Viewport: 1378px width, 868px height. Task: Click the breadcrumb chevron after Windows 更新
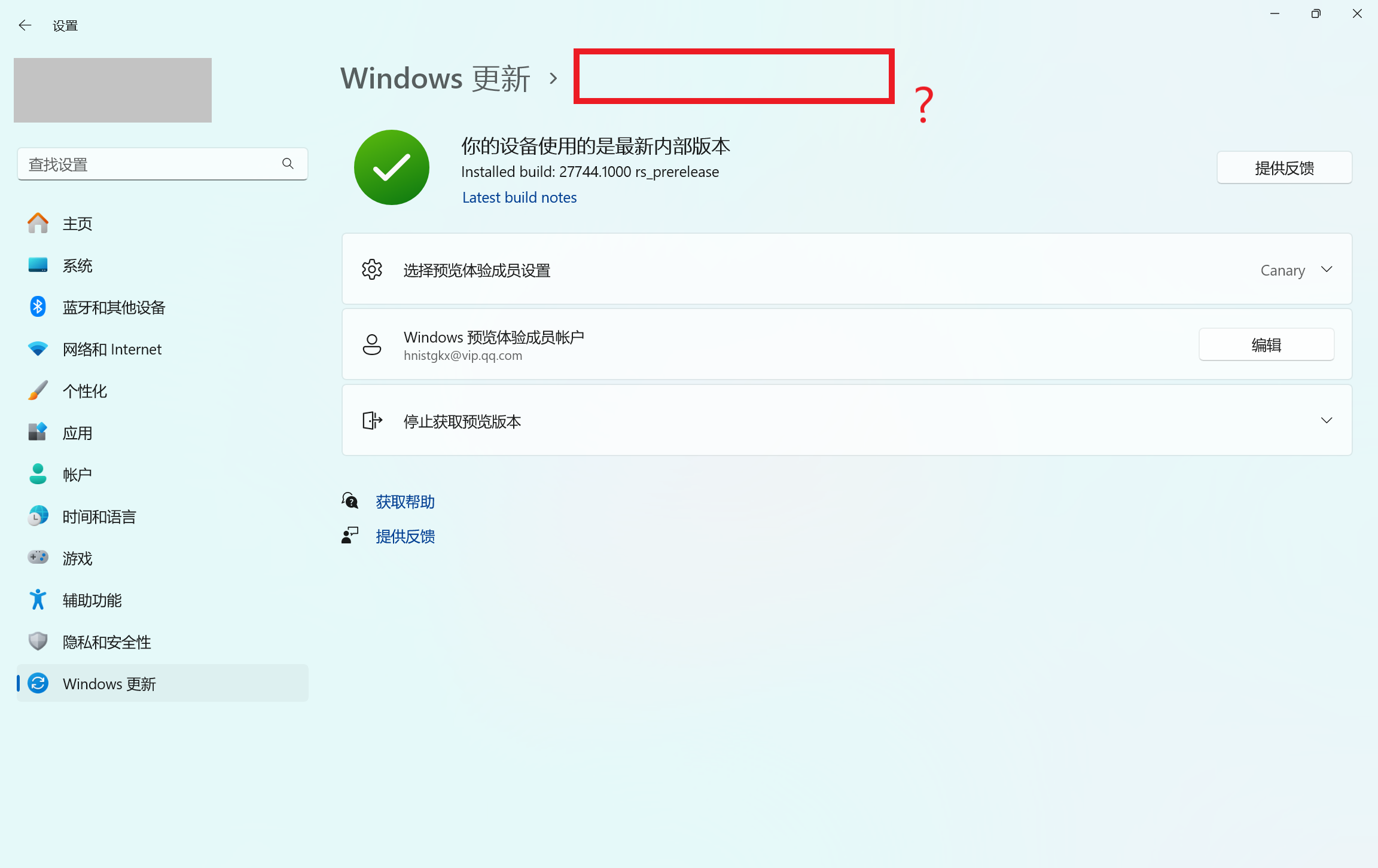[553, 78]
